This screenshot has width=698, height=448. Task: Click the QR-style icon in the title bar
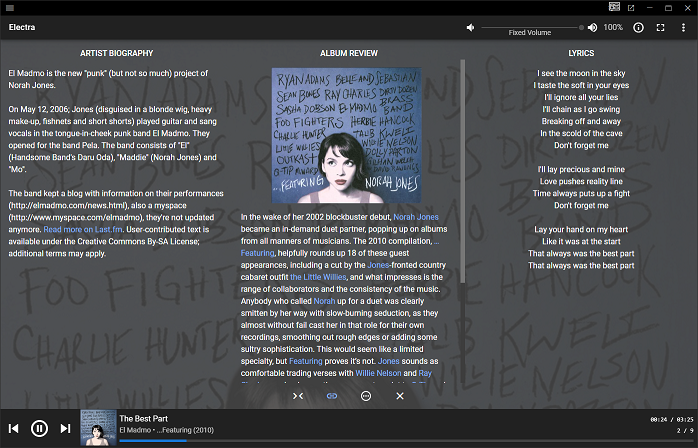pos(614,7)
